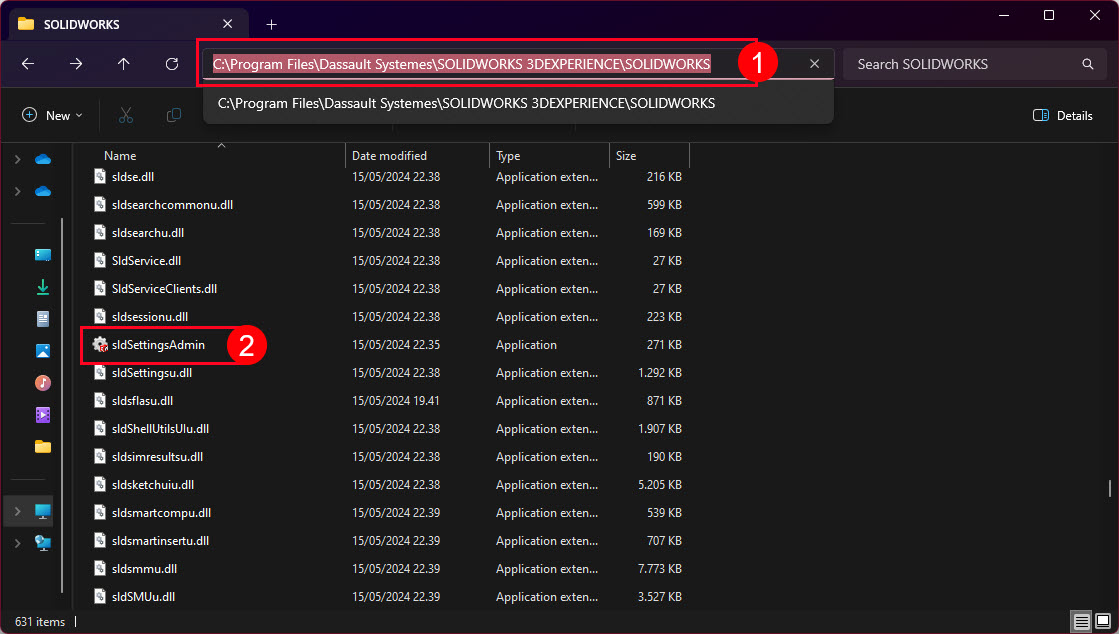Screen dimensions: 1119x634
Task: Select sldsearchu.dll file
Action: [148, 233]
